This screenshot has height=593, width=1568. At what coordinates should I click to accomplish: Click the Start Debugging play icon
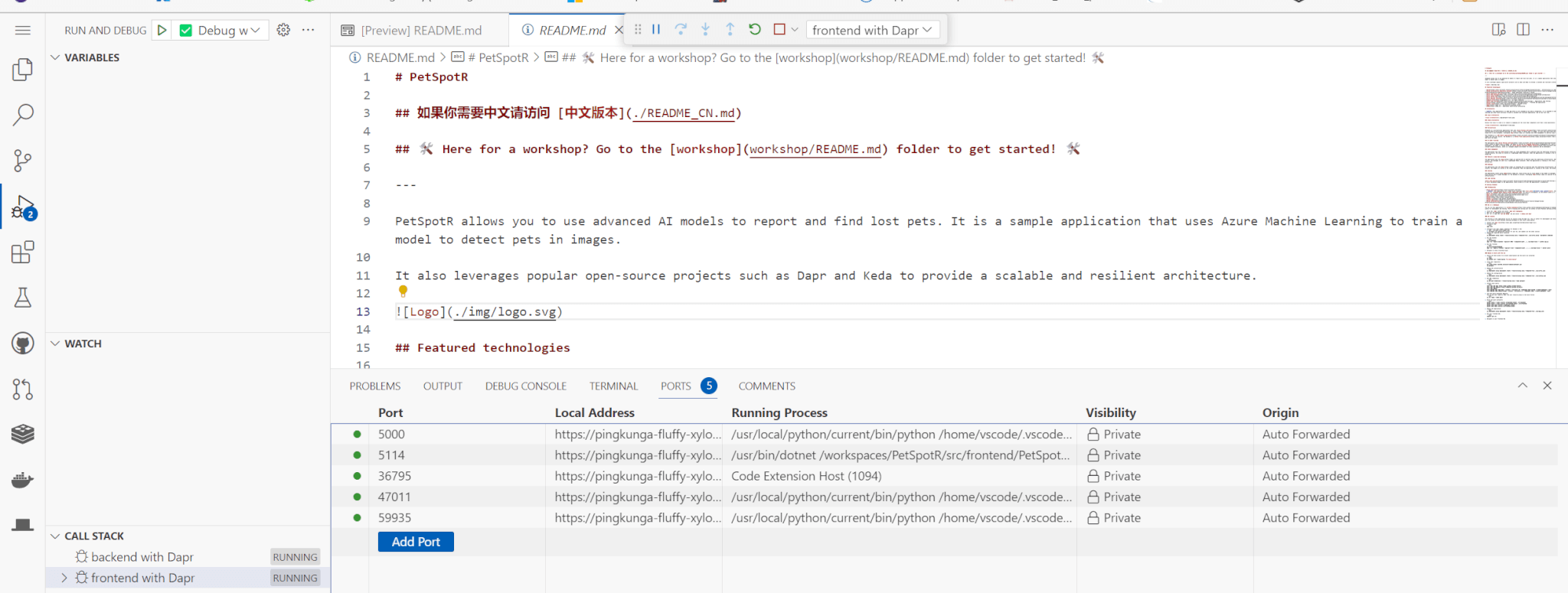(x=162, y=31)
